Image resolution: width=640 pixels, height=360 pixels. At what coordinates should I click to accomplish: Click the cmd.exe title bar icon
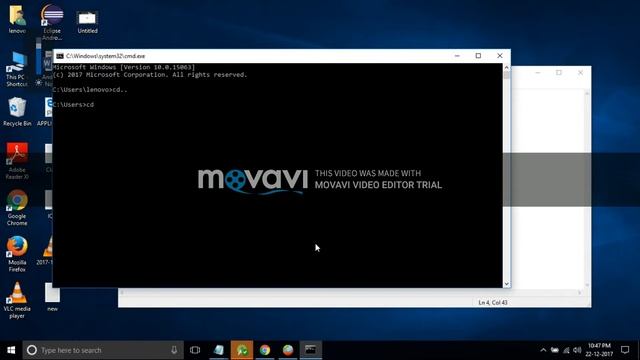click(x=60, y=56)
